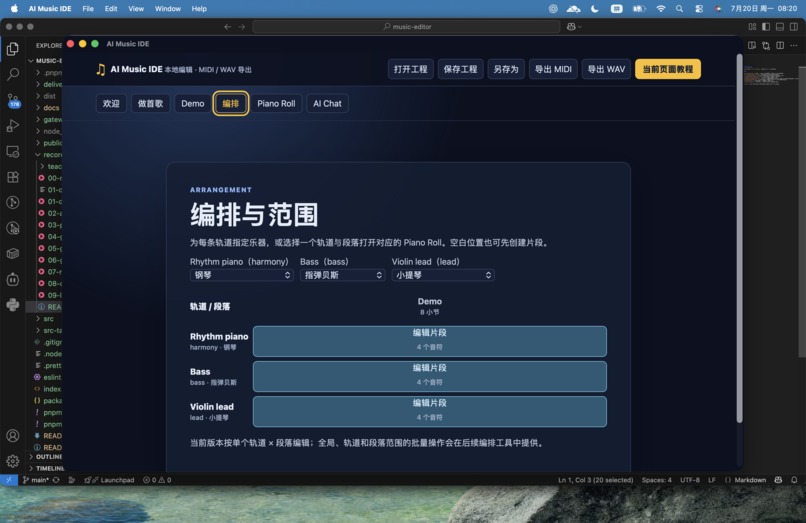Open the Copilot robot icon in activity bar

click(x=13, y=279)
